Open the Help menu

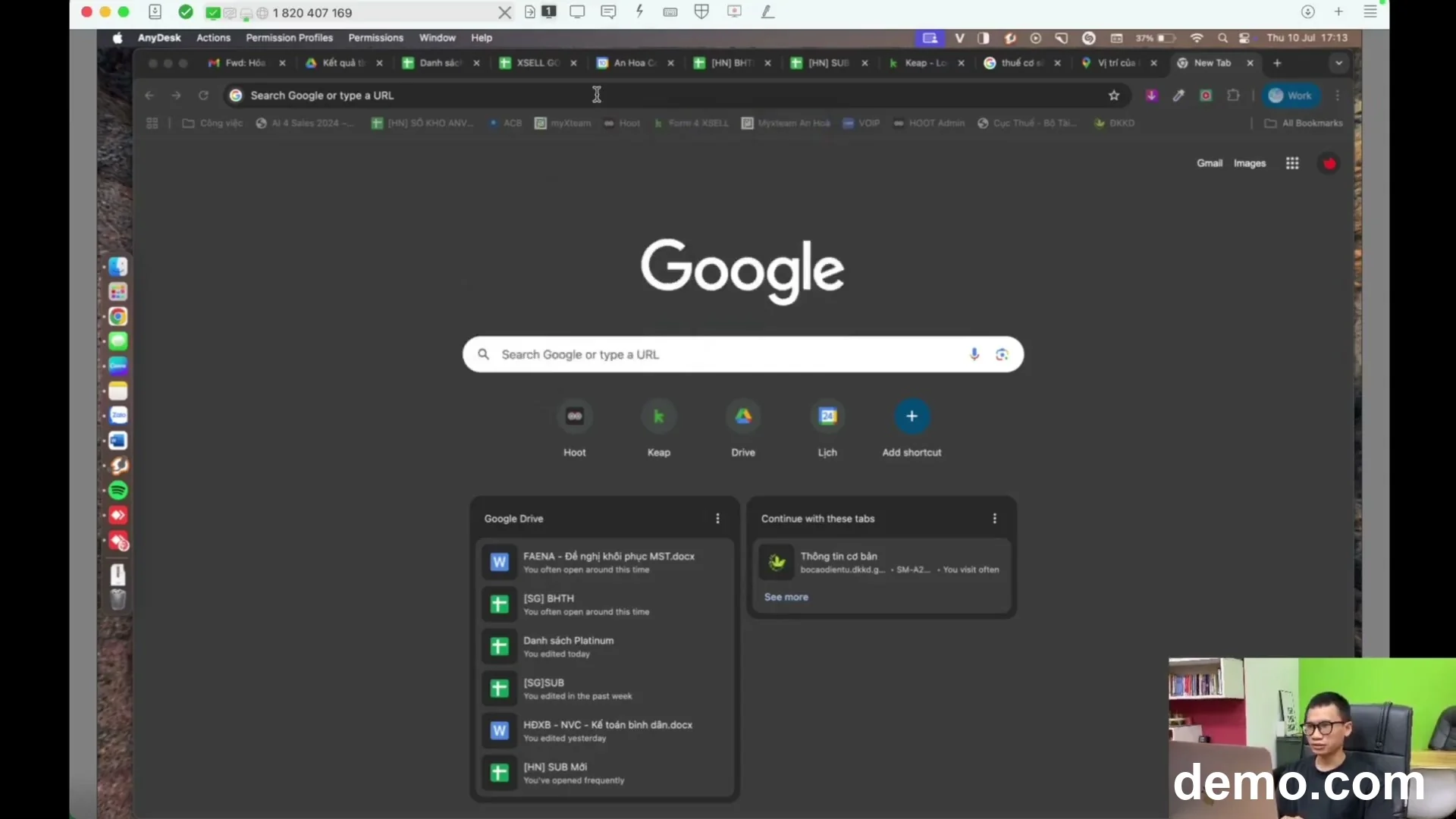pos(482,38)
